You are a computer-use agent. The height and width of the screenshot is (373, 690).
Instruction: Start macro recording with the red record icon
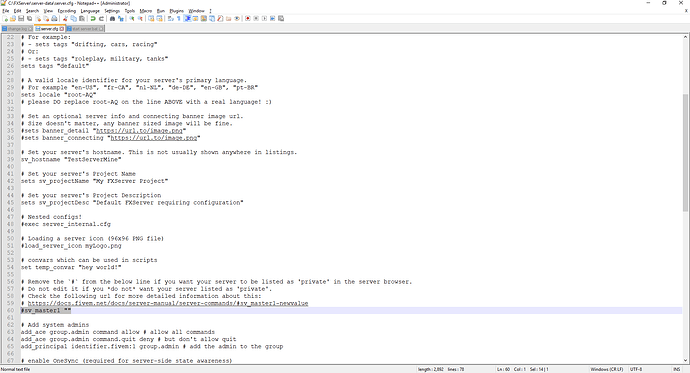coord(248,18)
